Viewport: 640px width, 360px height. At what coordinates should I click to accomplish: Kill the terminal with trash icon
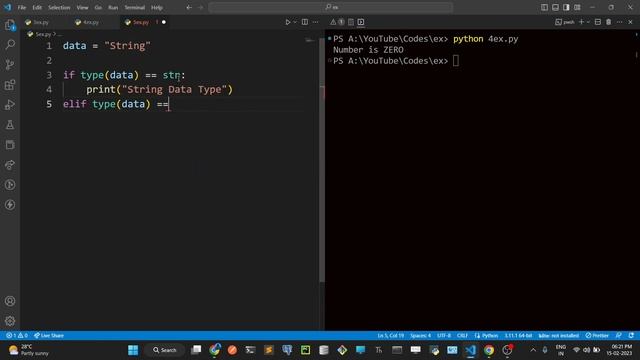coord(609,22)
